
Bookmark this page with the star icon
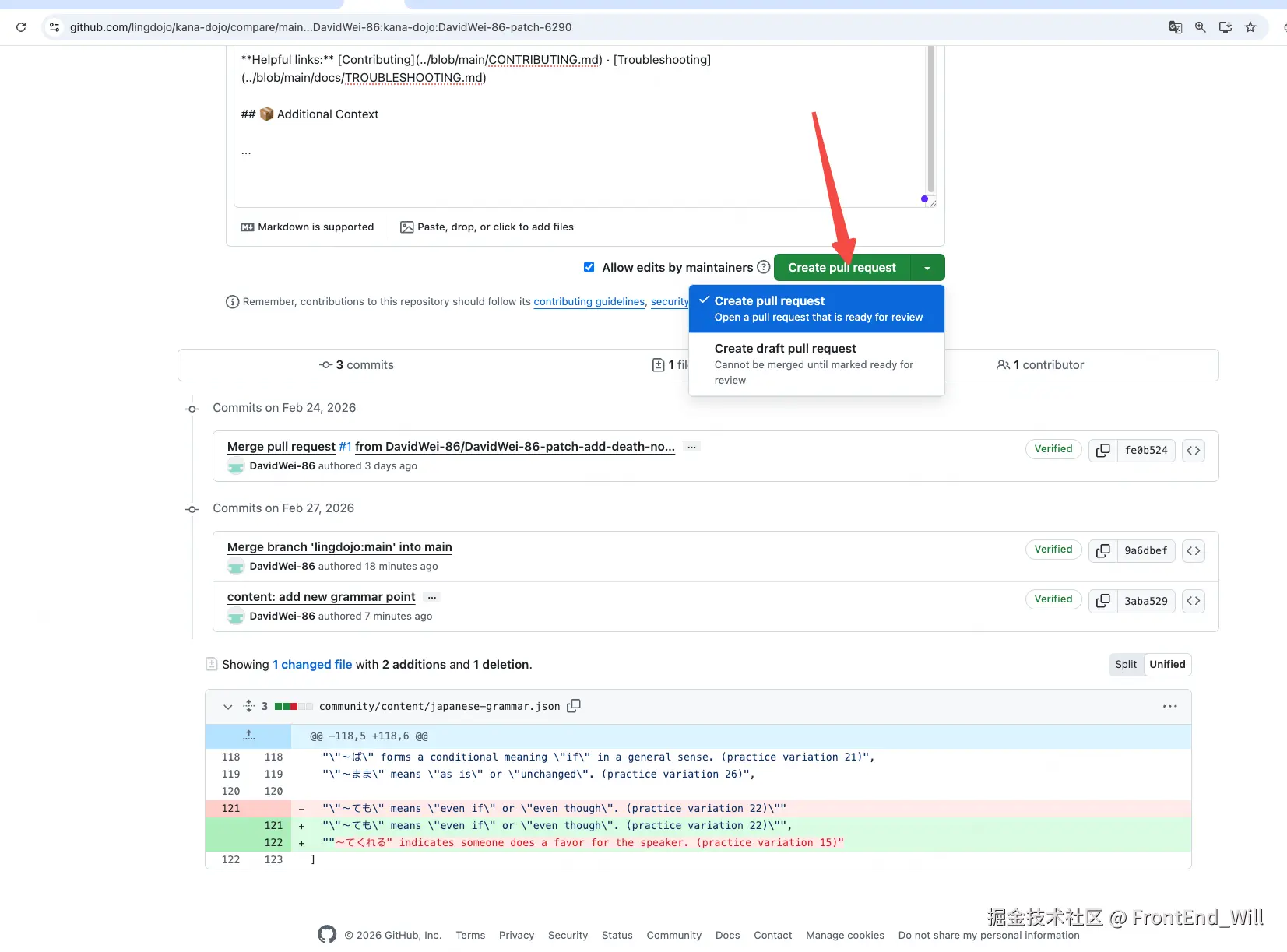(x=1250, y=27)
